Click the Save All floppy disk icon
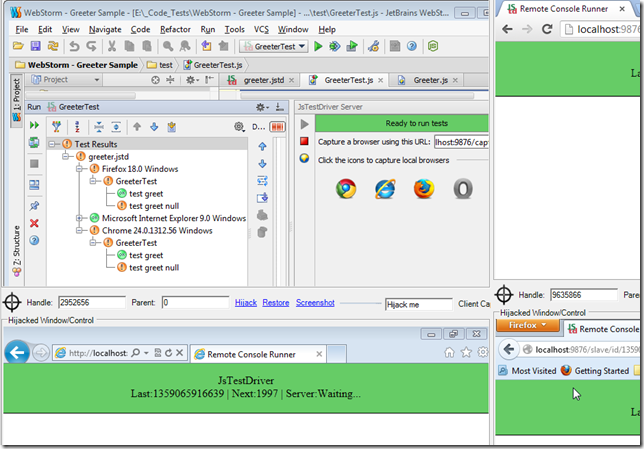644x449 pixels. click(36, 46)
